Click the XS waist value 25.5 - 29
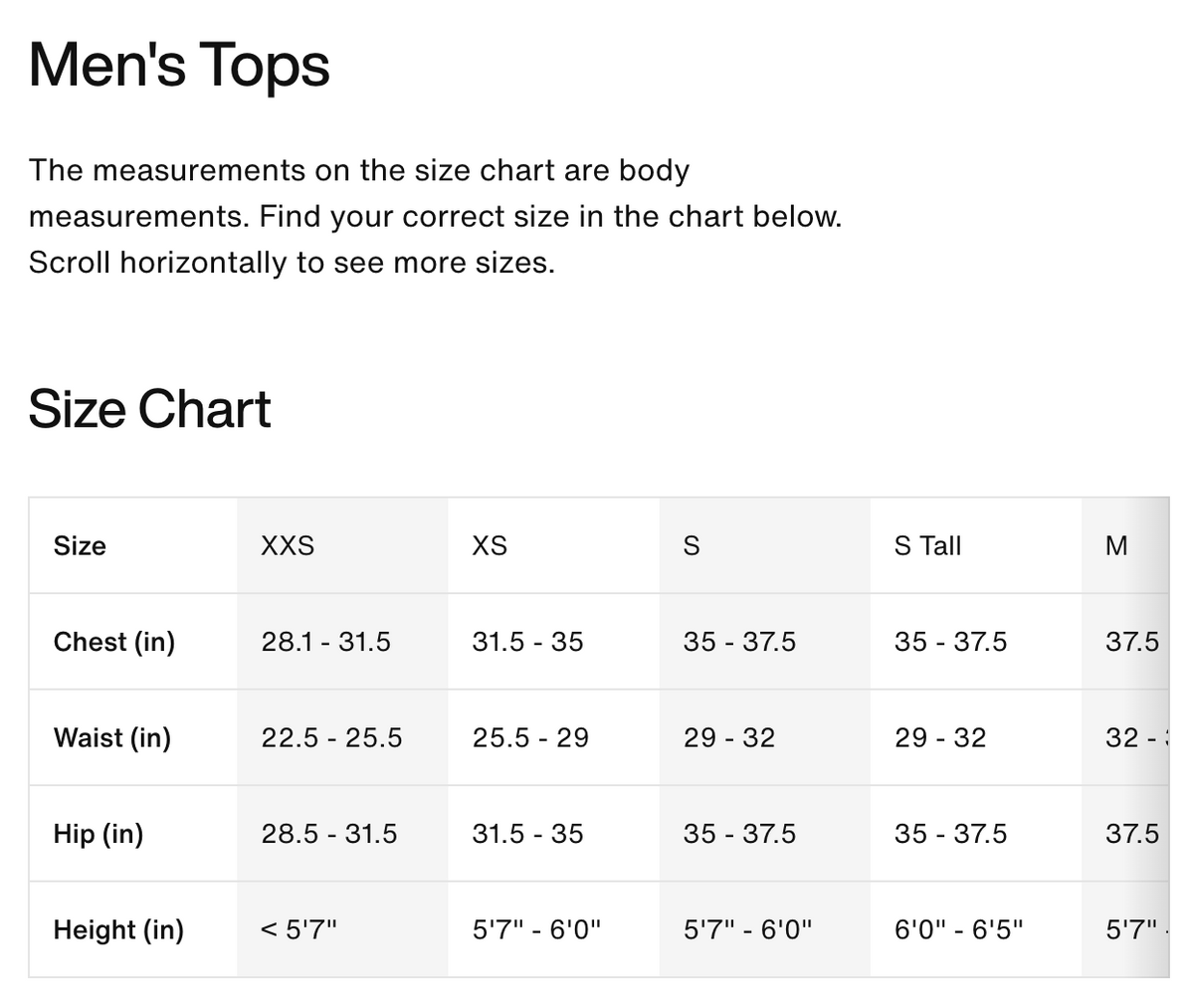The image size is (1194, 1008). pos(530,737)
